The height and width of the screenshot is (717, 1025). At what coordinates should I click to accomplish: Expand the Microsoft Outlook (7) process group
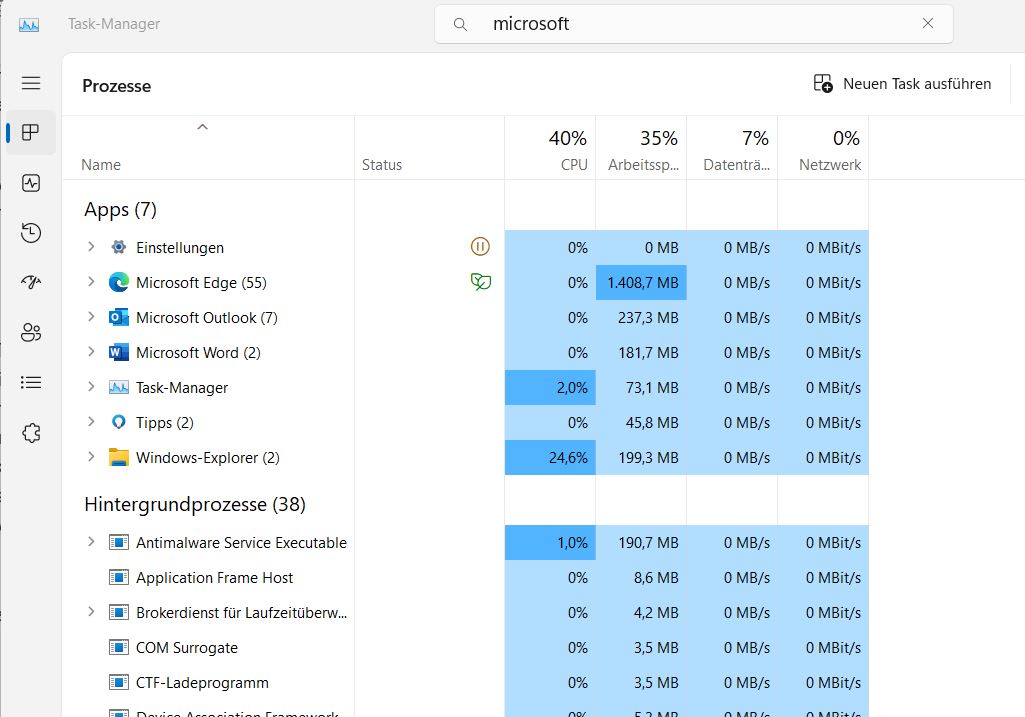pos(91,317)
